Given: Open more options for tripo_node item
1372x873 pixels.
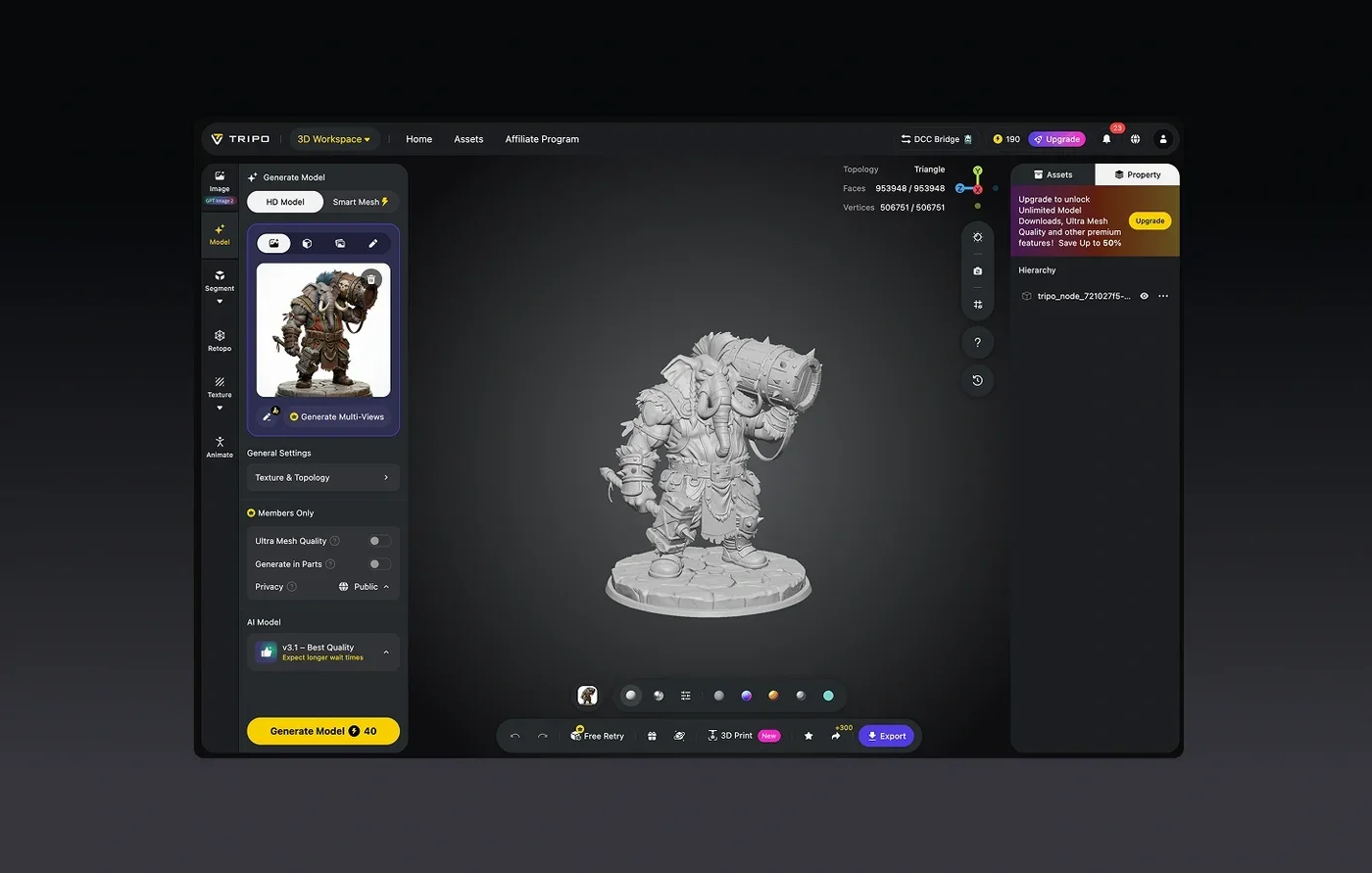Looking at the screenshot, I should tap(1163, 296).
